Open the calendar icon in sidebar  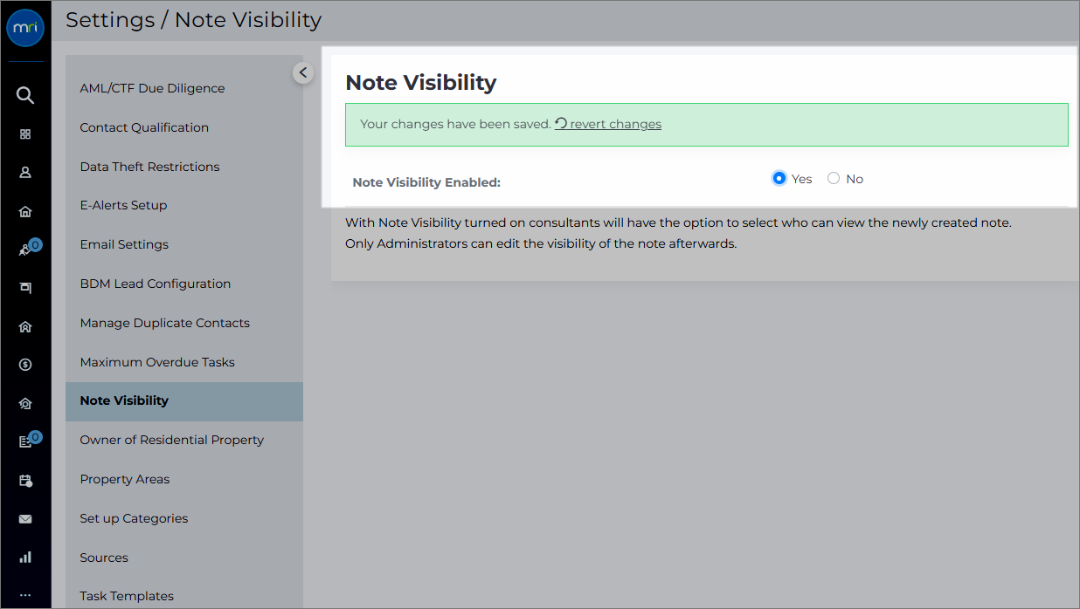[25, 480]
